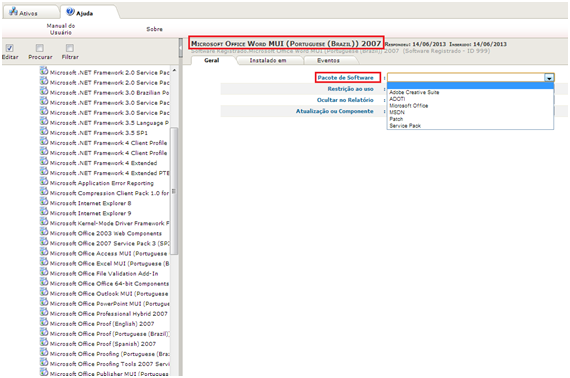Select Microsoft Office Proofing Tools 2007 row

click(x=109, y=364)
